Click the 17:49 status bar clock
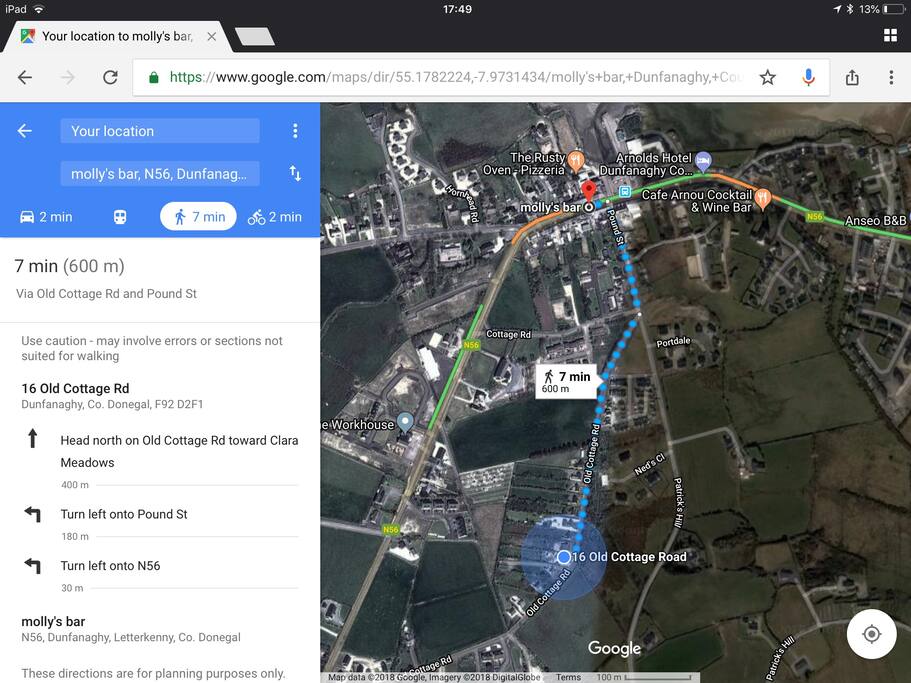The image size is (911, 683). click(x=457, y=9)
